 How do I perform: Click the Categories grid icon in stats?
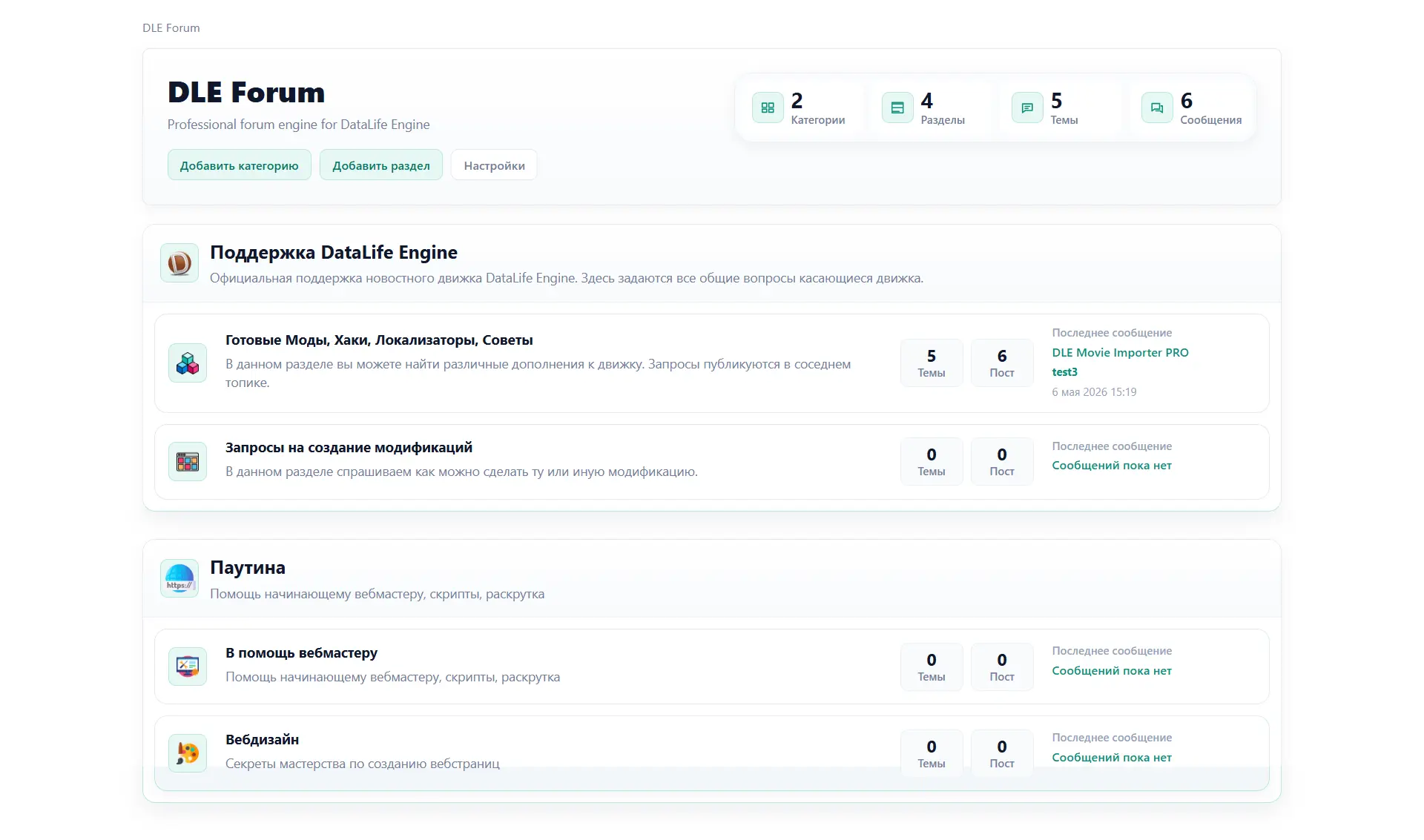point(768,108)
